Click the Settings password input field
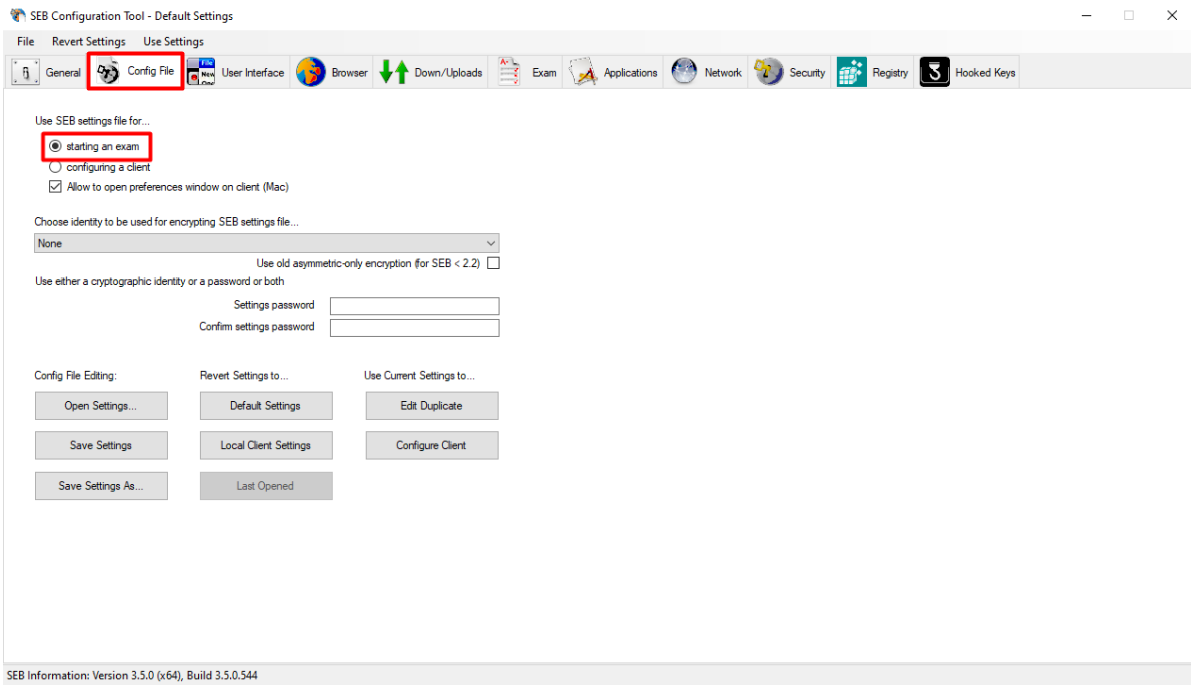The image size is (1191, 685). click(x=414, y=306)
